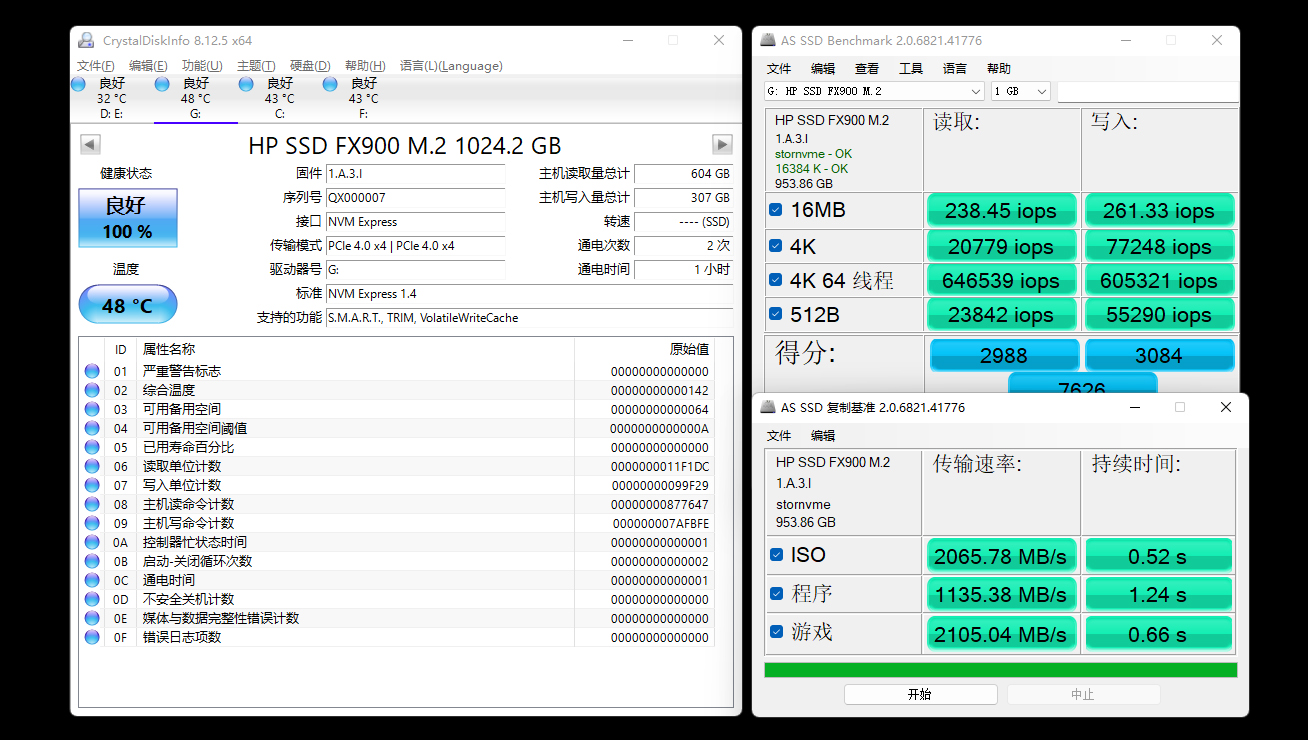Image resolution: width=1308 pixels, height=740 pixels.
Task: Click the ISO transfer rate 2065.78 MB/s
Action: tap(1000, 556)
